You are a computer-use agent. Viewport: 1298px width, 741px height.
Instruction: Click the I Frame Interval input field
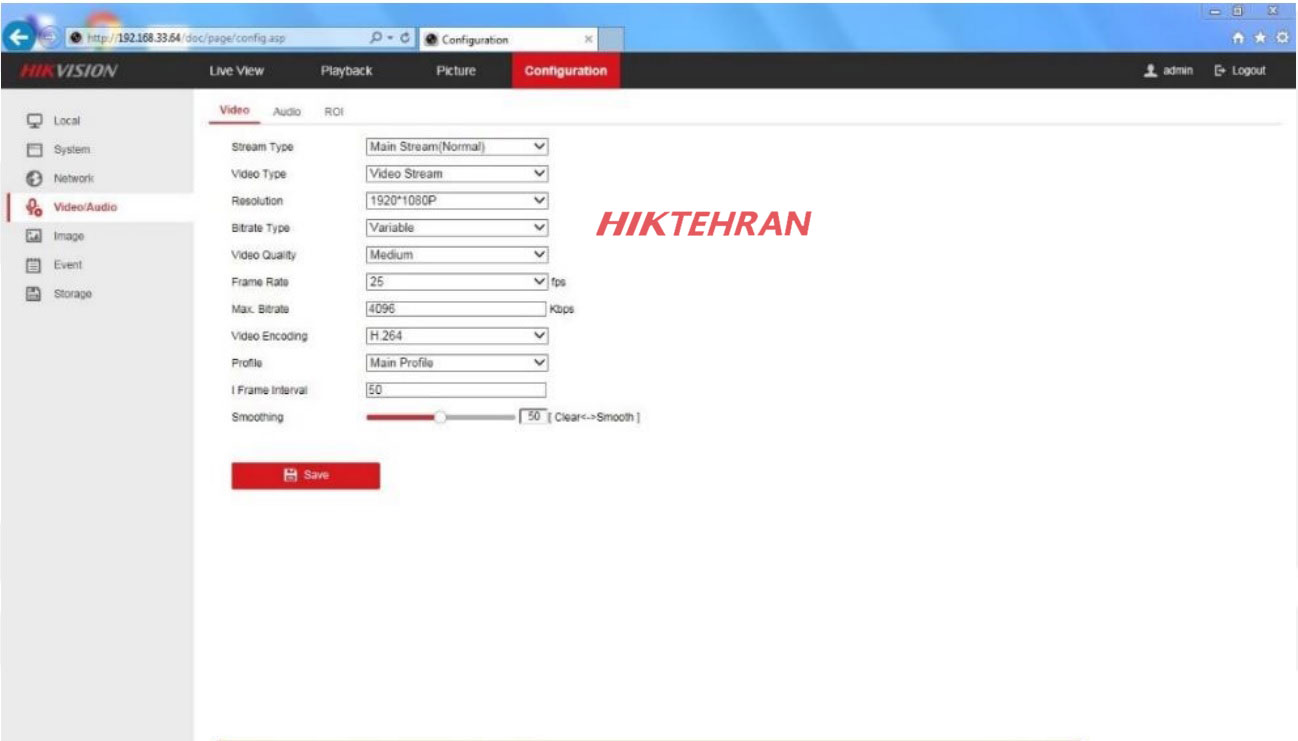tap(456, 390)
